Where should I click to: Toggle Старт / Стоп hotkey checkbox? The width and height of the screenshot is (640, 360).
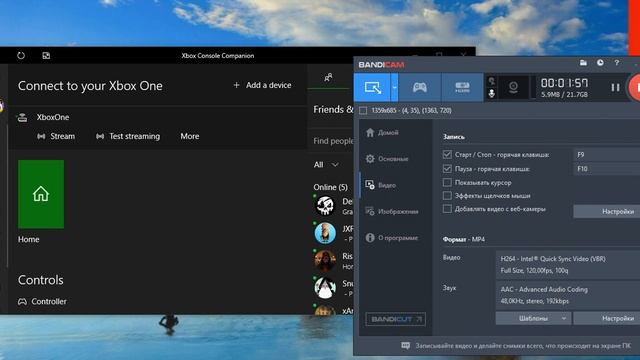(447, 155)
